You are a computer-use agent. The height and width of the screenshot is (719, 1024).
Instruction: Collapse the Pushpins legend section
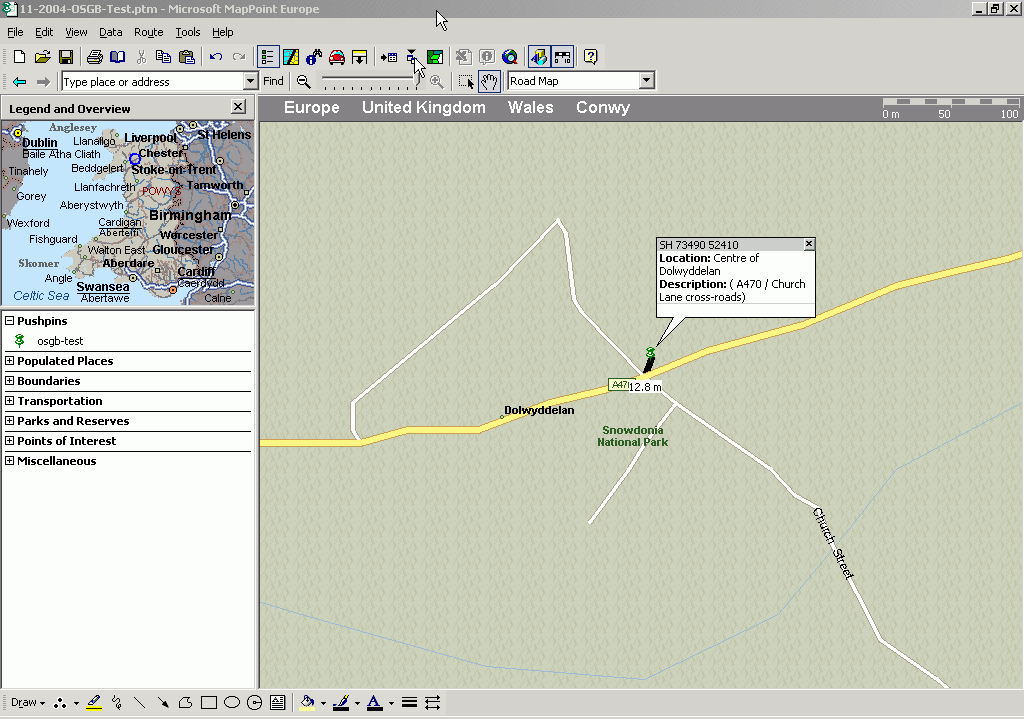(x=10, y=321)
